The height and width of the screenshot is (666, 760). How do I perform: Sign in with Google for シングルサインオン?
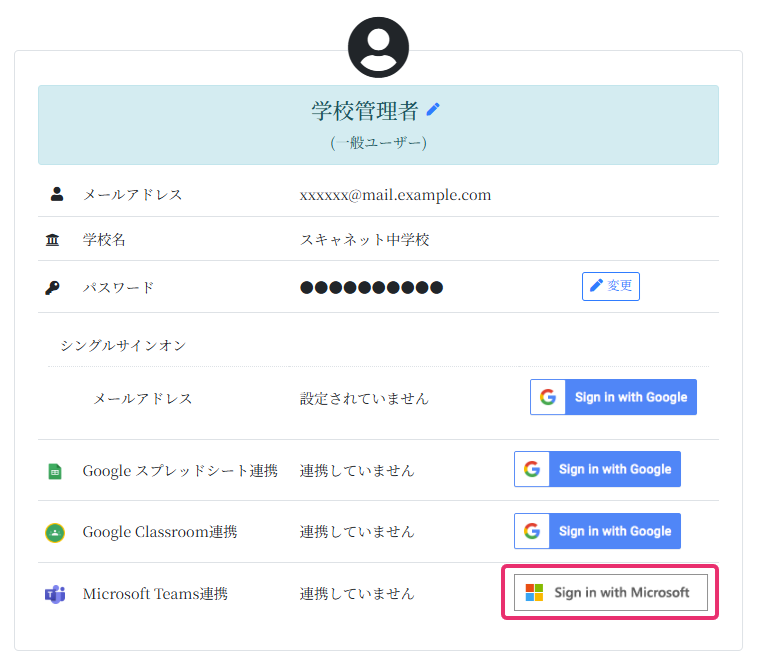point(613,397)
